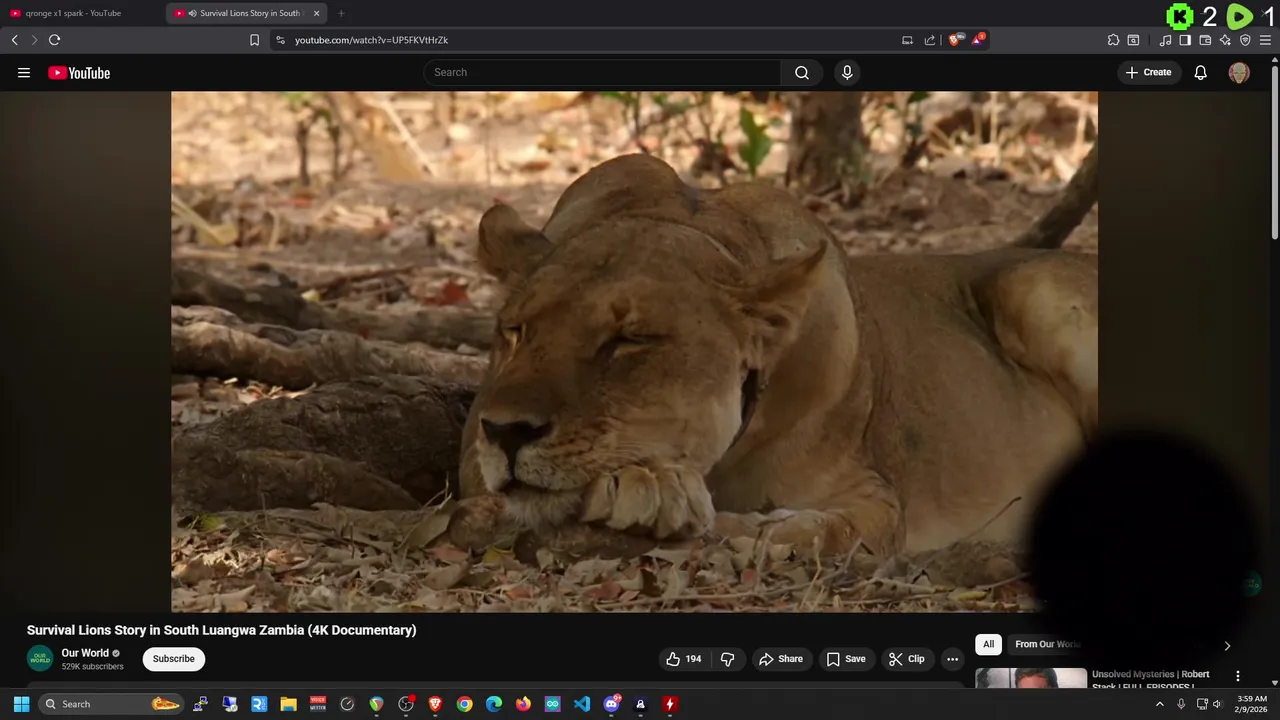Viewport: 1280px width, 720px height.
Task: Save the video to a playlist
Action: click(x=846, y=659)
